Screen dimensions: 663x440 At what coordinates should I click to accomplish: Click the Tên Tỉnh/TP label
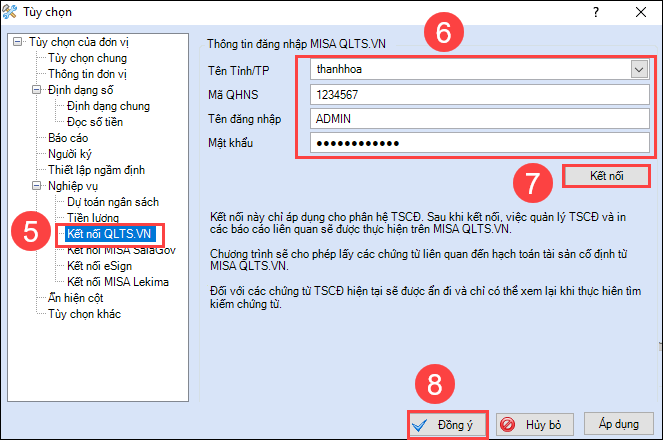click(238, 71)
